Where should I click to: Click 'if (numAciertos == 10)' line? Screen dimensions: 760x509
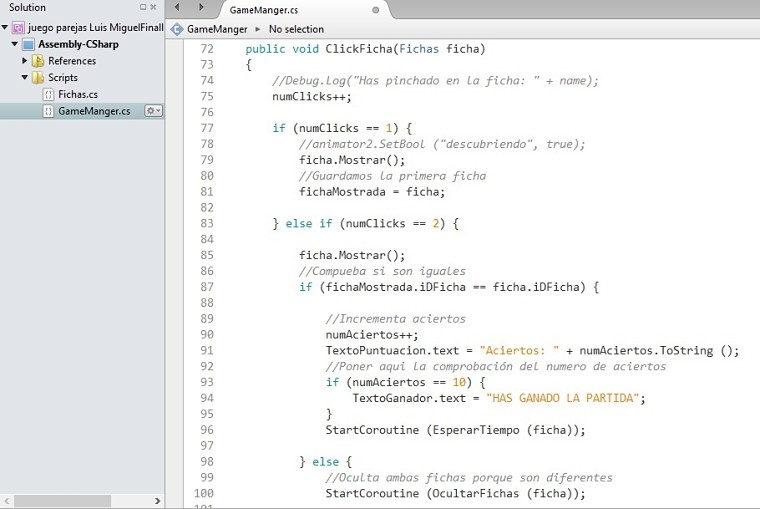coord(405,382)
